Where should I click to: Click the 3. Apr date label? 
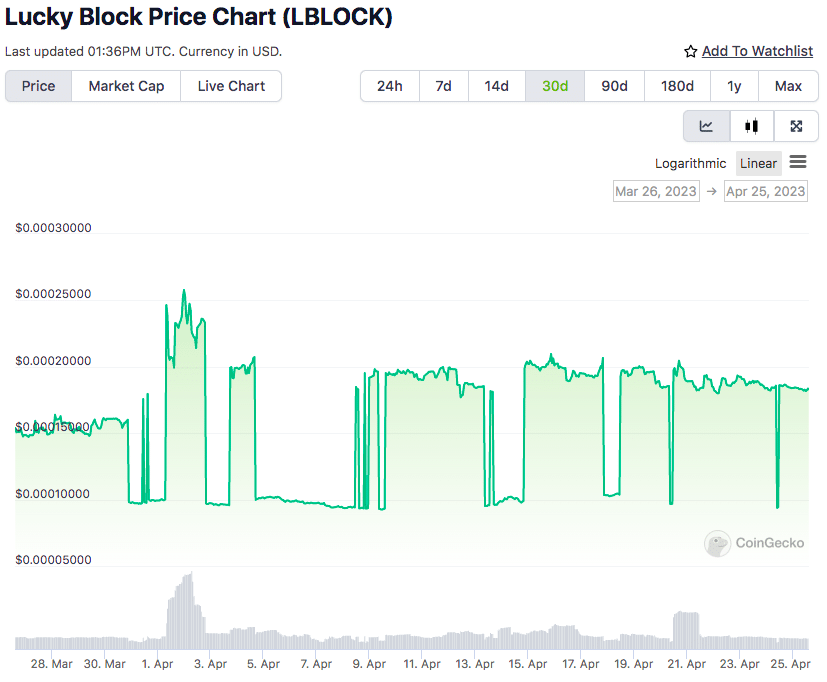pyautogui.click(x=210, y=664)
